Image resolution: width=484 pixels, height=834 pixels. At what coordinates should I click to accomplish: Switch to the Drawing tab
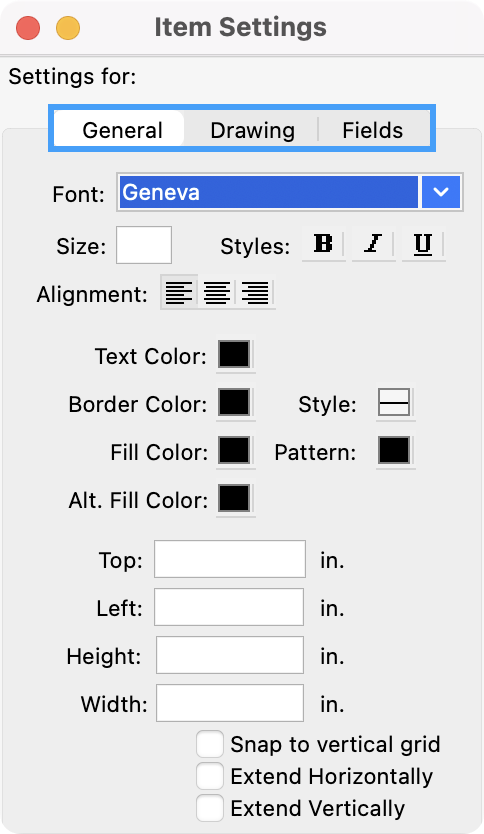pos(252,130)
